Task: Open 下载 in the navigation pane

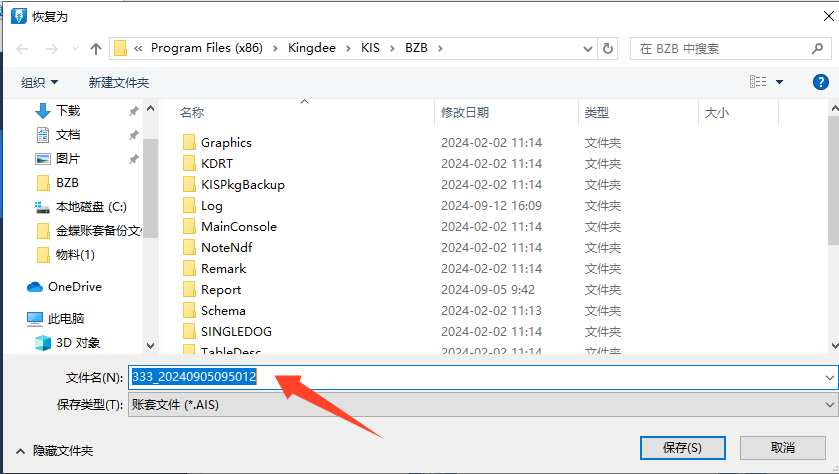Action: (68, 111)
